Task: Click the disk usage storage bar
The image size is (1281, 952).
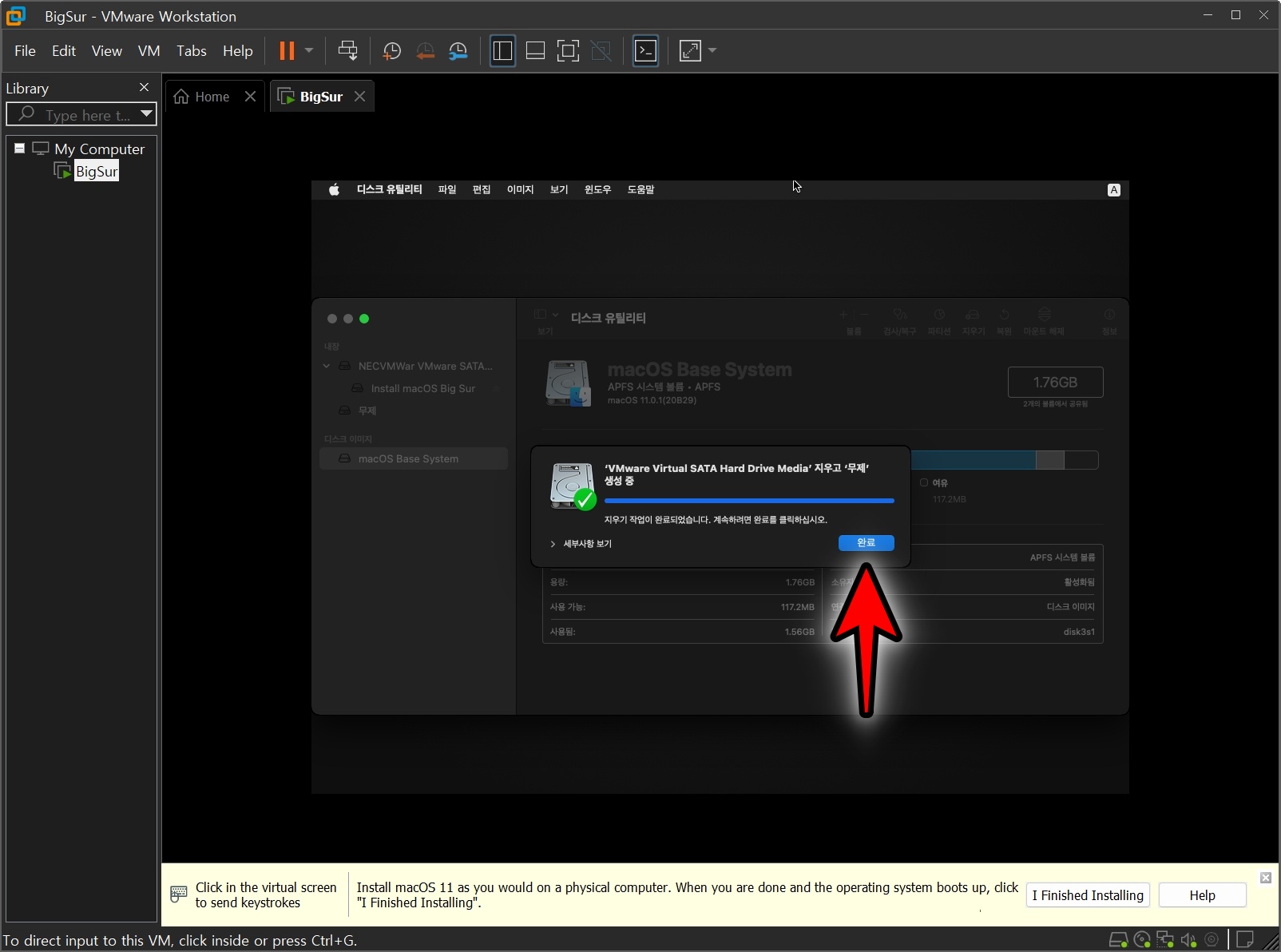Action: pyautogui.click(x=1005, y=460)
